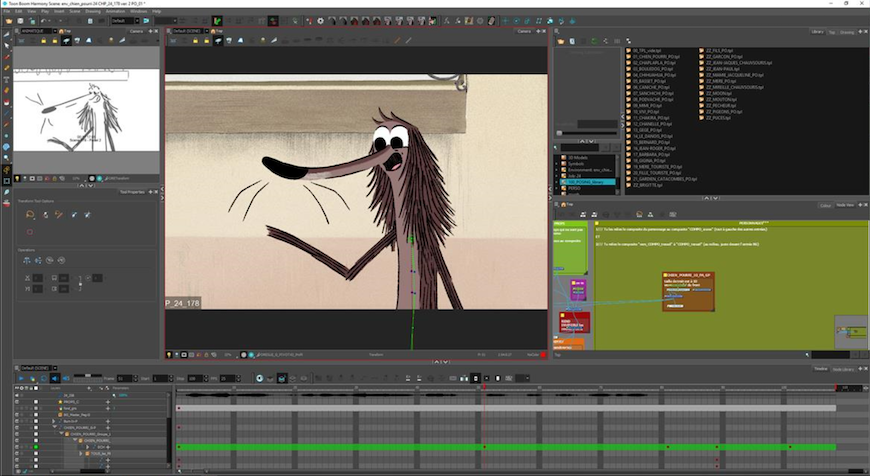Open the Default (SCENE) dropdown in Timeline
This screenshot has width=870, height=476.
pos(55,368)
